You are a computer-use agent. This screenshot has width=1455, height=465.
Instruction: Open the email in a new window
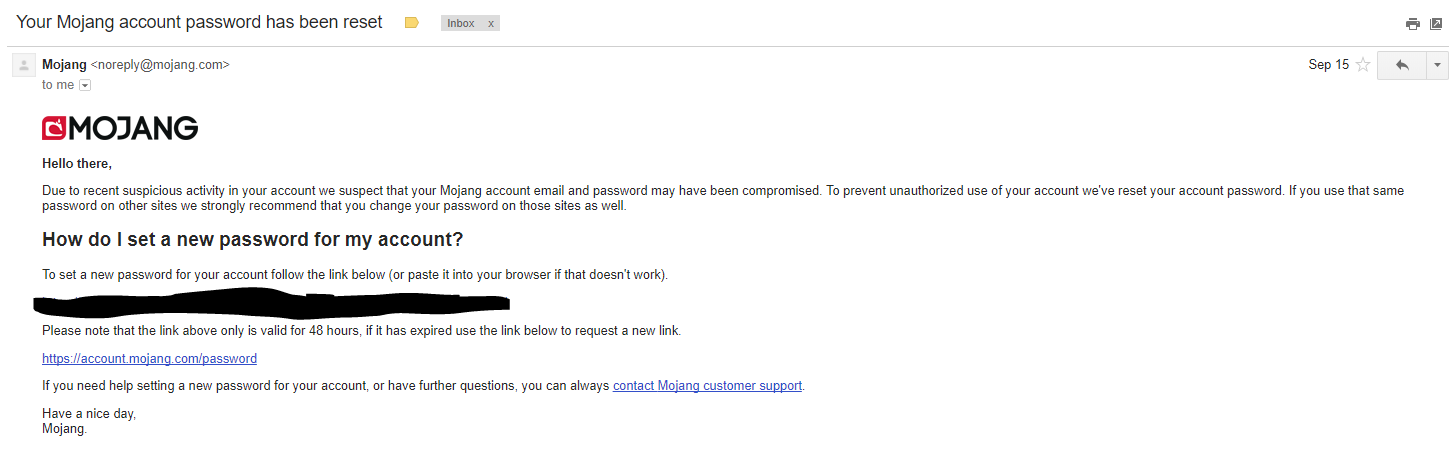click(1436, 24)
